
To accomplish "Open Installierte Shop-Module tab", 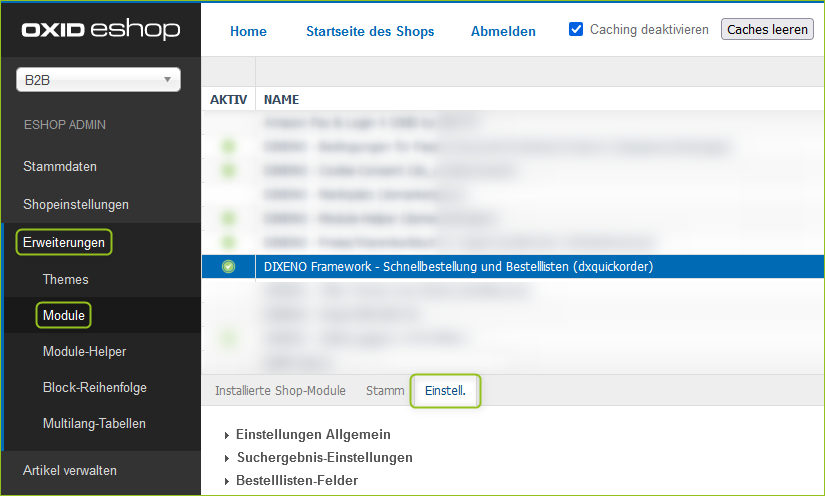I will (x=280, y=391).
